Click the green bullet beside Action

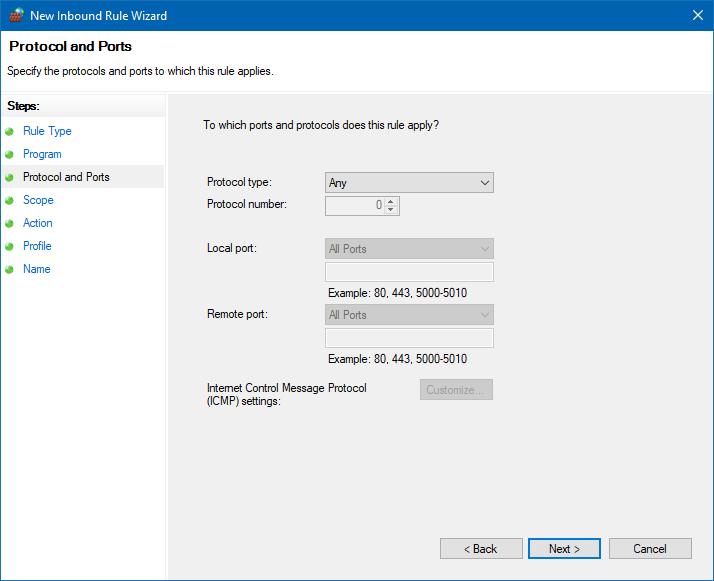point(10,223)
